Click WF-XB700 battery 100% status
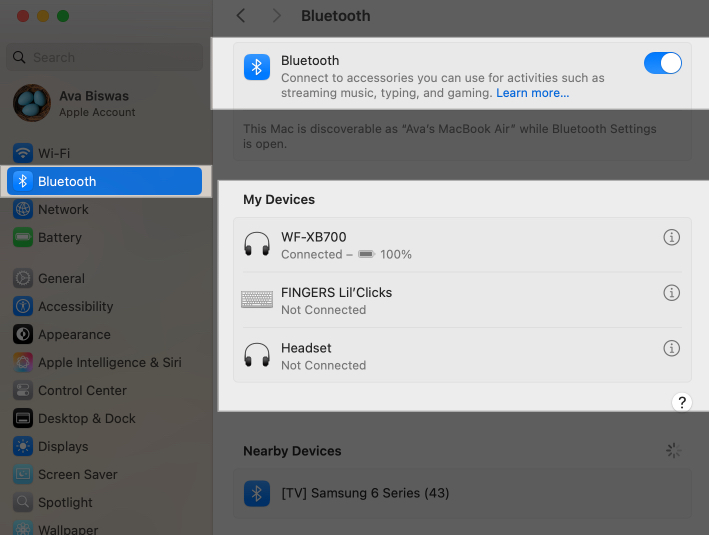Image resolution: width=709 pixels, height=535 pixels. (x=385, y=255)
